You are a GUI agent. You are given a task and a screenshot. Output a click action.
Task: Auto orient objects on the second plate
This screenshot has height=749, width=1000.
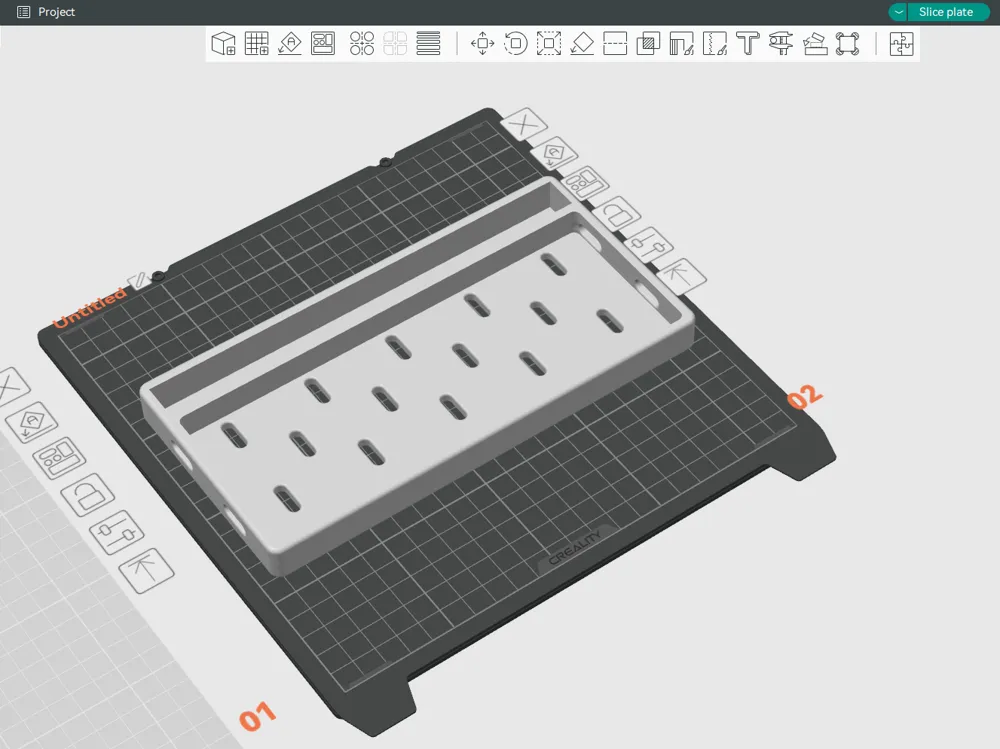click(x=554, y=153)
